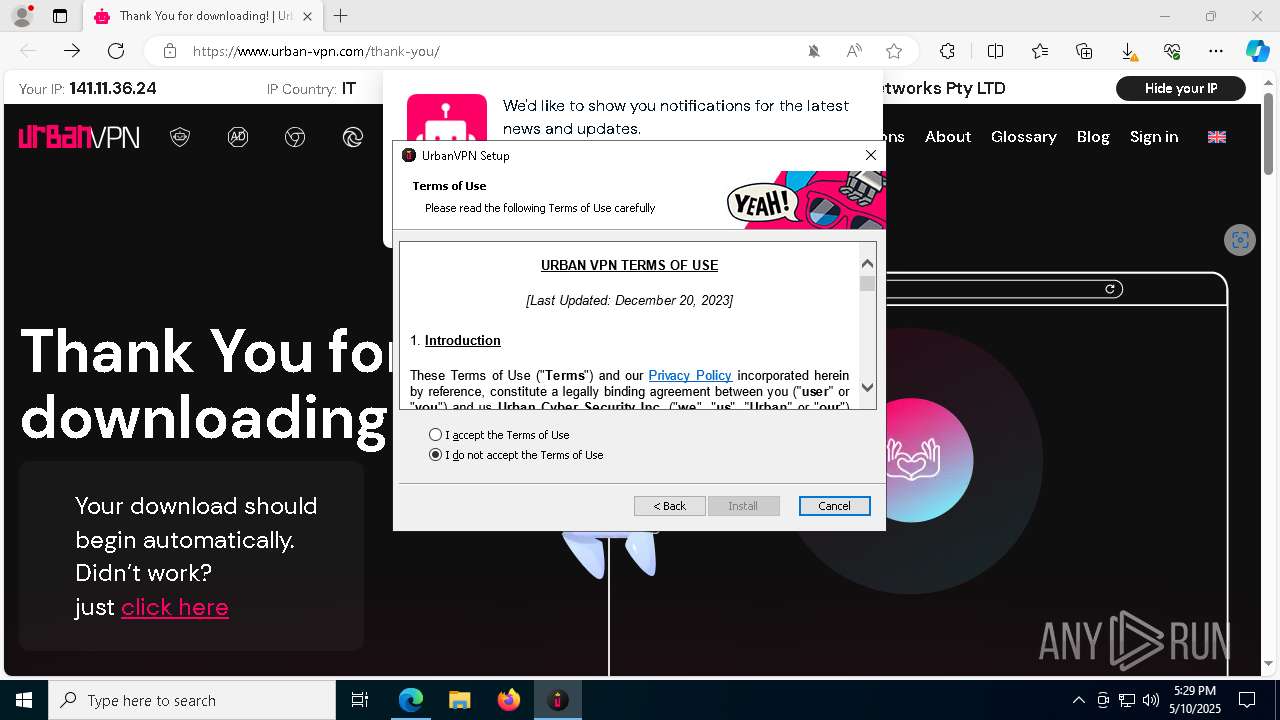Open the language flag selector
The image size is (1280, 720).
1217,137
